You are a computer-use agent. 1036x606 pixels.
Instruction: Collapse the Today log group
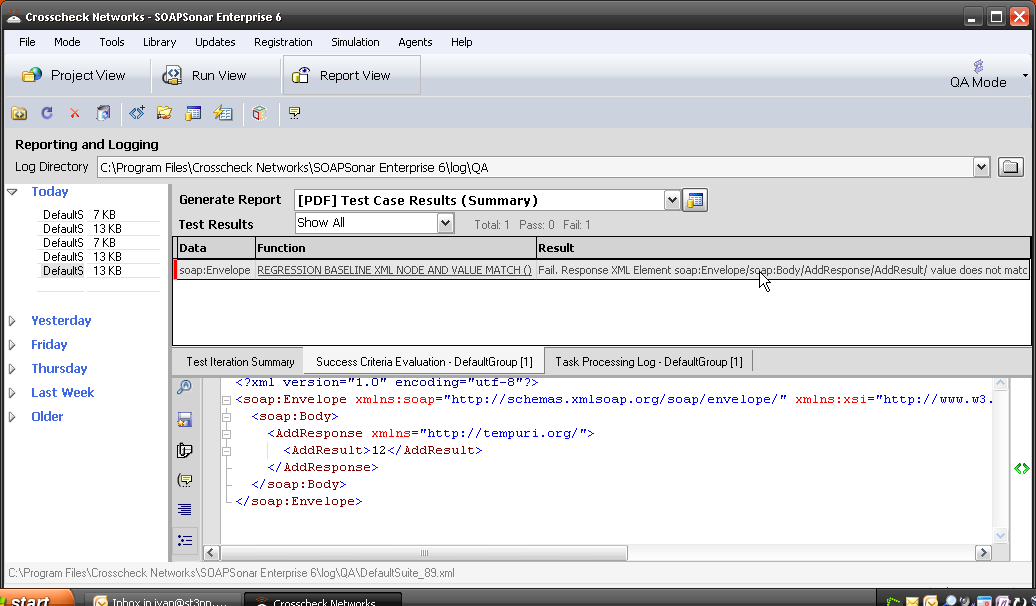pyautogui.click(x=12, y=192)
